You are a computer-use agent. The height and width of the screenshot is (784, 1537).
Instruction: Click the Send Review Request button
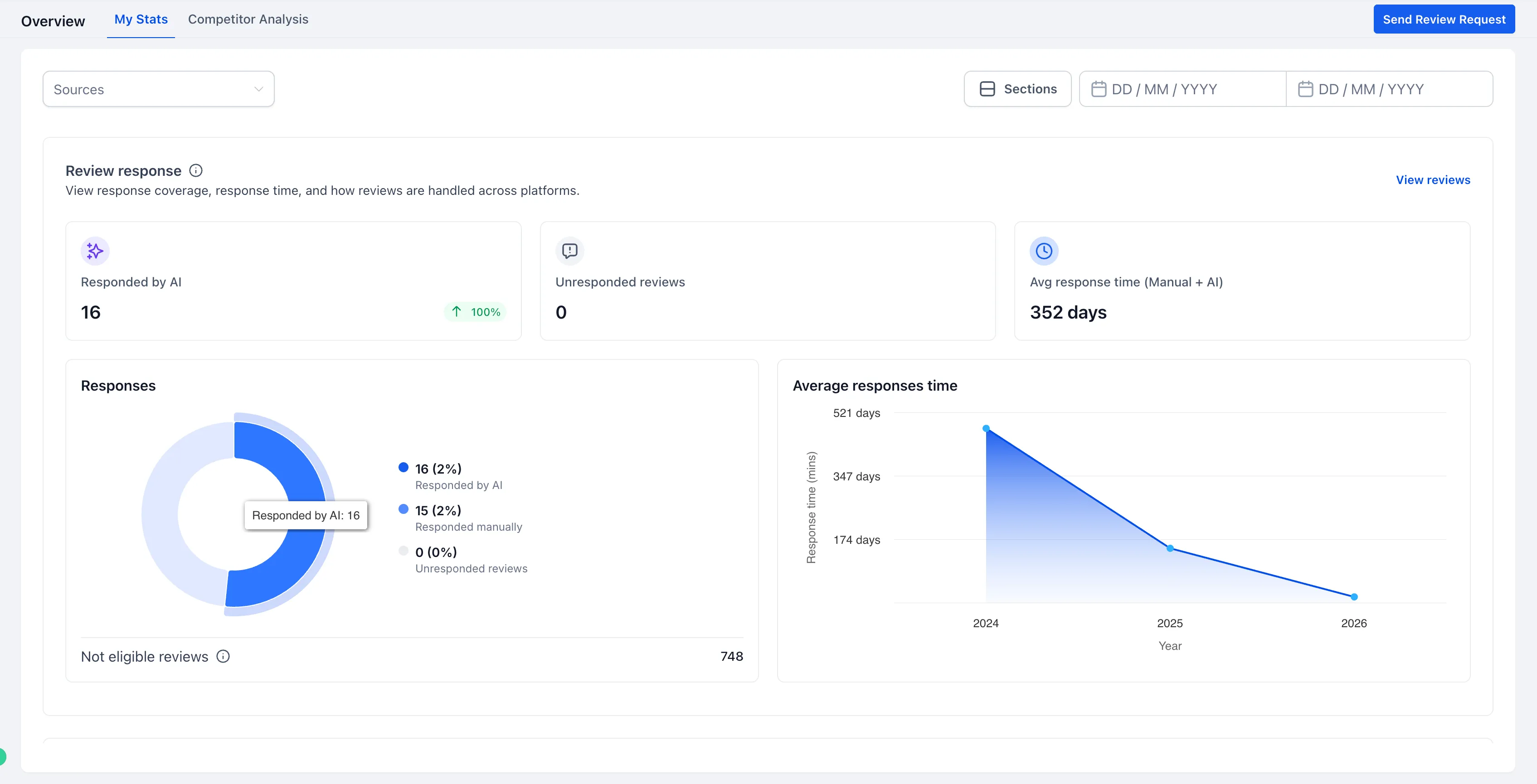point(1444,19)
